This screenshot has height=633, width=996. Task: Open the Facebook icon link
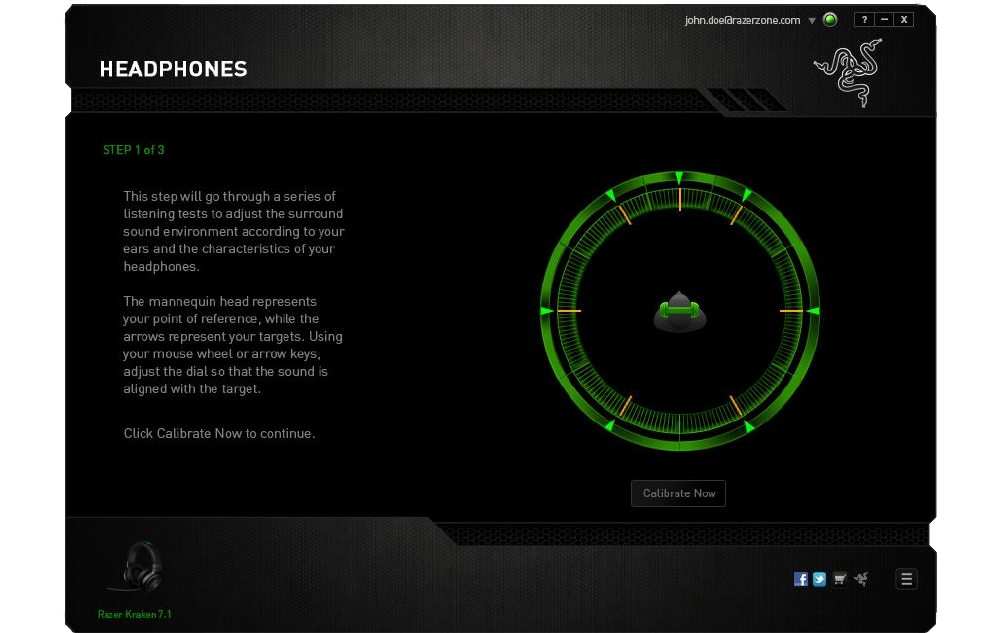tap(800, 579)
